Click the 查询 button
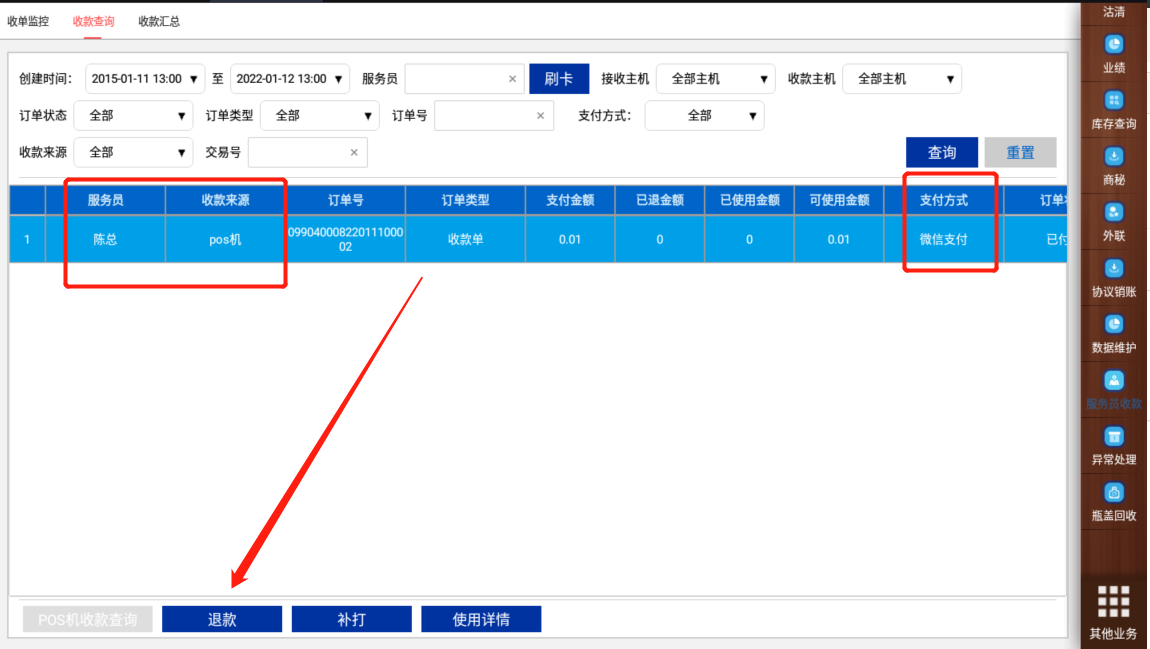 (942, 153)
